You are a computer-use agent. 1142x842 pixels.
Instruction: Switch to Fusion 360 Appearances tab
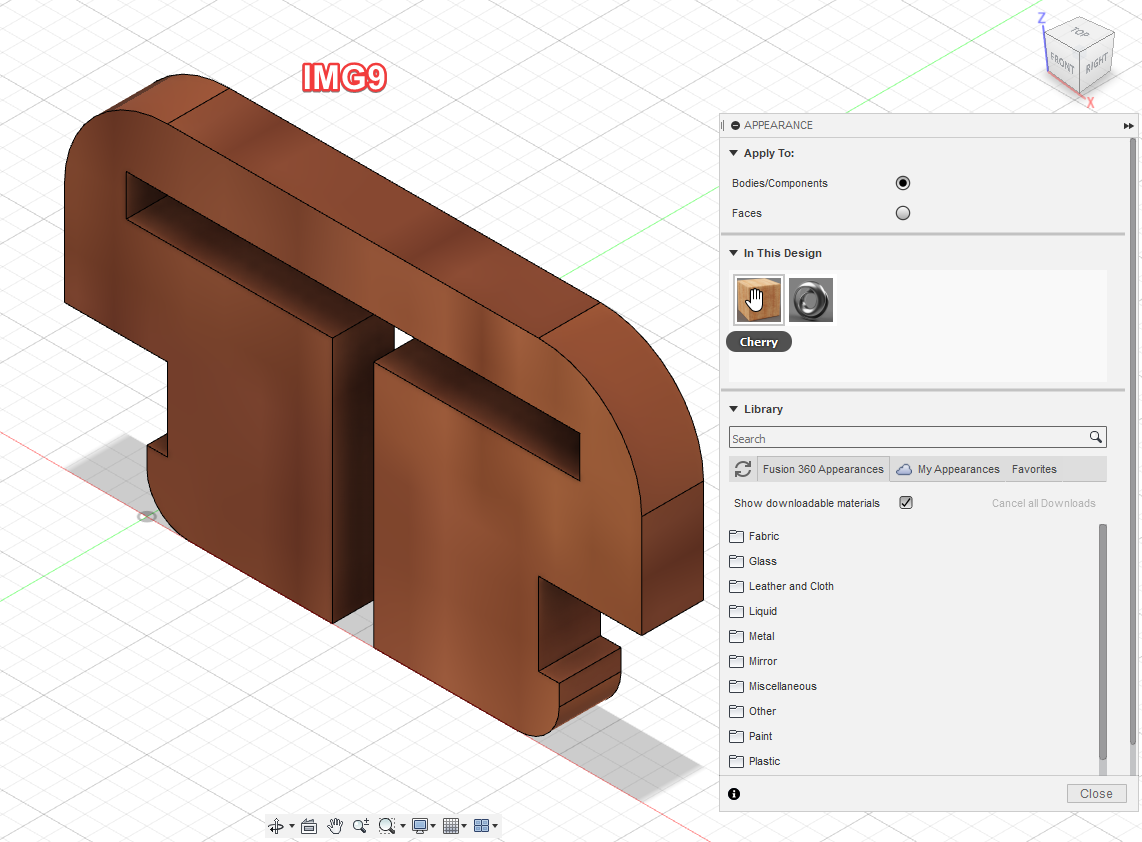coord(823,469)
